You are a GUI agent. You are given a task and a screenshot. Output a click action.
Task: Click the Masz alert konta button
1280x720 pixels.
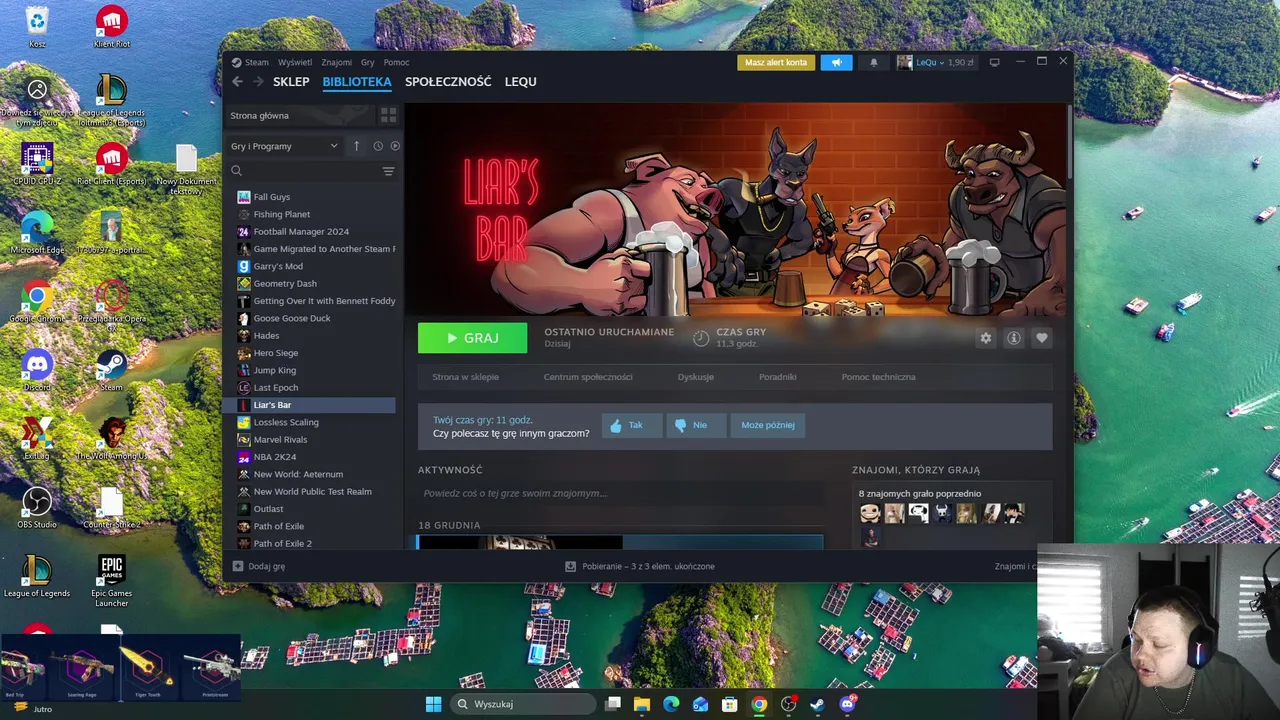[x=776, y=62]
